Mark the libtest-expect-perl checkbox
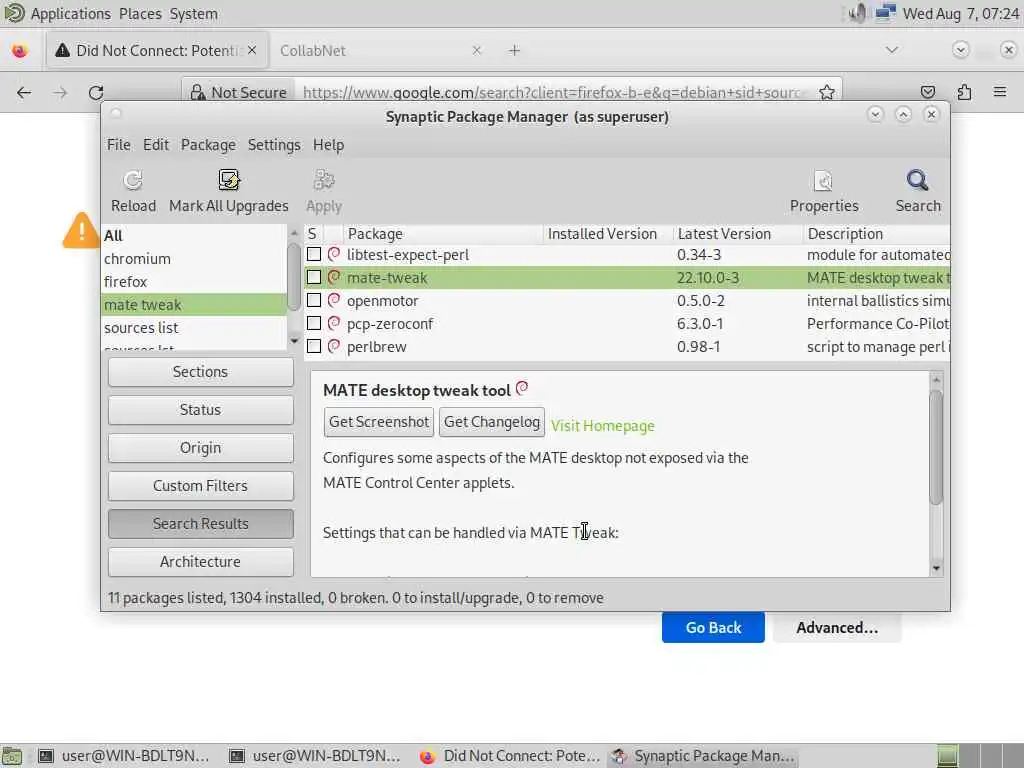Viewport: 1024px width, 768px height. (313, 254)
